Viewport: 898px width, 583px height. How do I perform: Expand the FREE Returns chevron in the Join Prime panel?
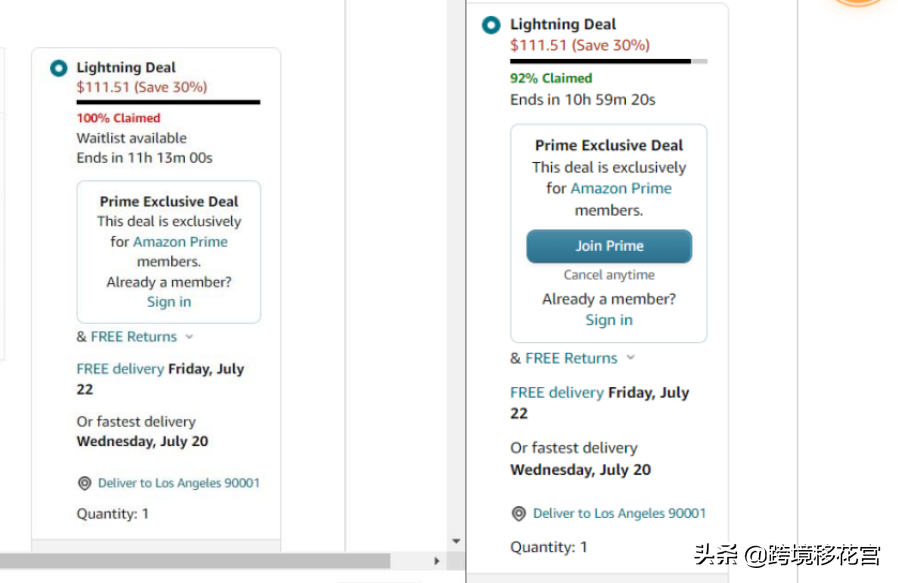pyautogui.click(x=630, y=358)
